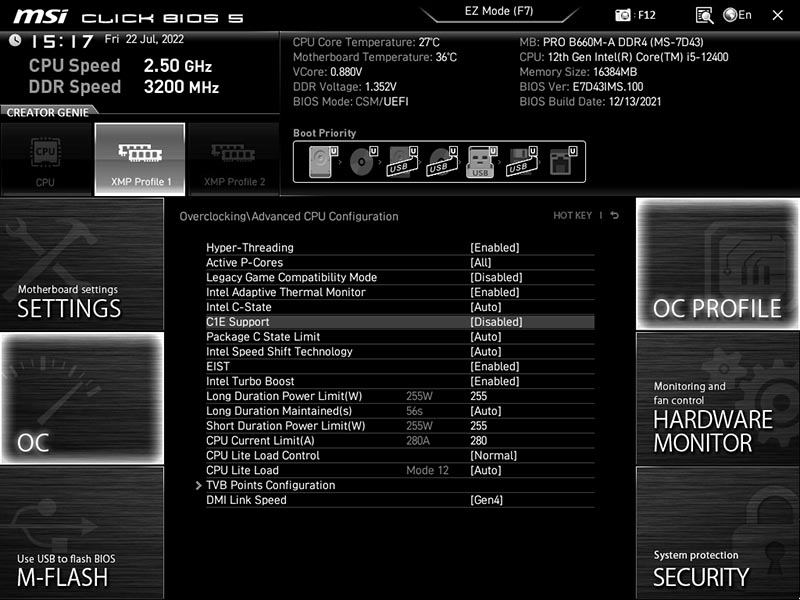
Task: Change Intel Turbo Boost [Enabled] setting
Action: click(x=494, y=381)
